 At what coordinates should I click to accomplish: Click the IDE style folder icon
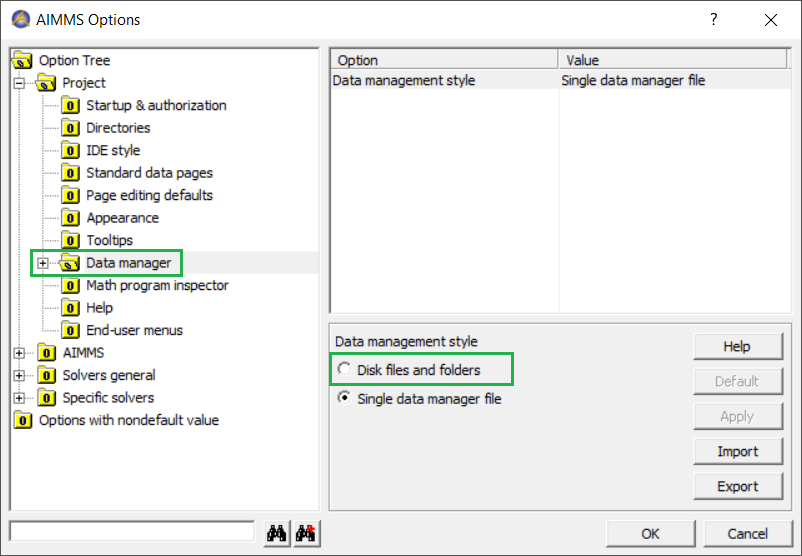click(x=70, y=150)
